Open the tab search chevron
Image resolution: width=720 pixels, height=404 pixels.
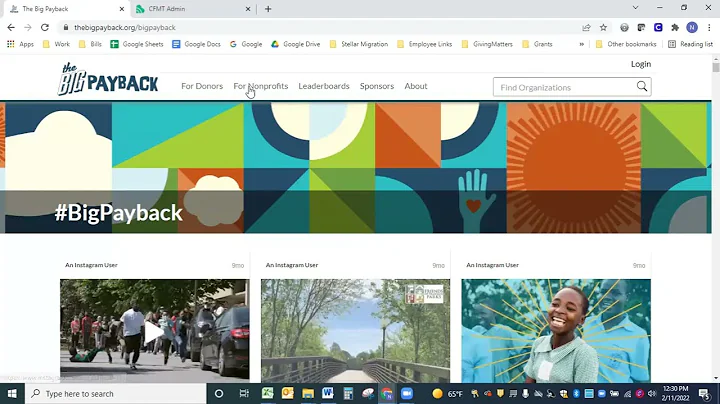(x=636, y=8)
